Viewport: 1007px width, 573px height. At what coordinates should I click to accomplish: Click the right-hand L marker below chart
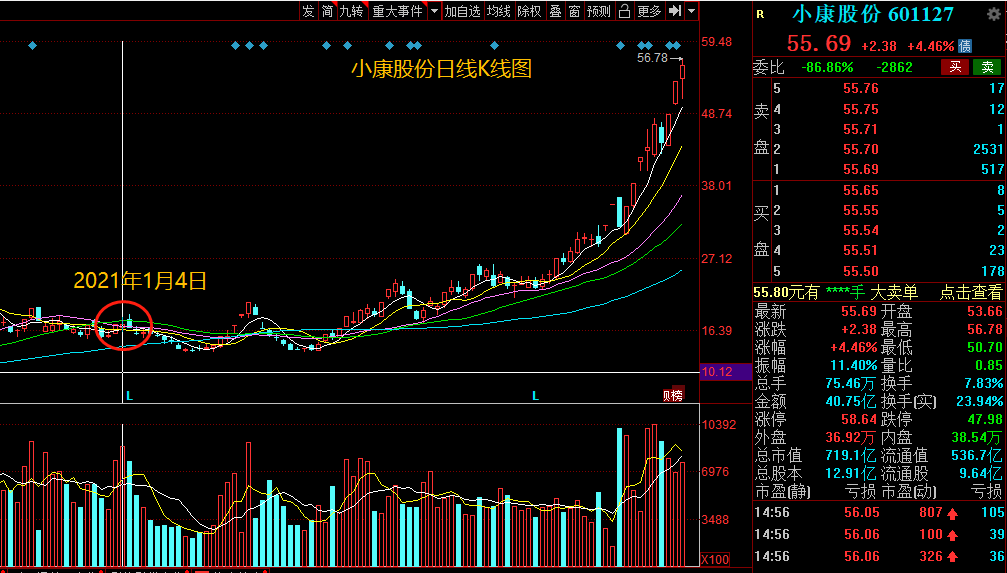pos(535,396)
